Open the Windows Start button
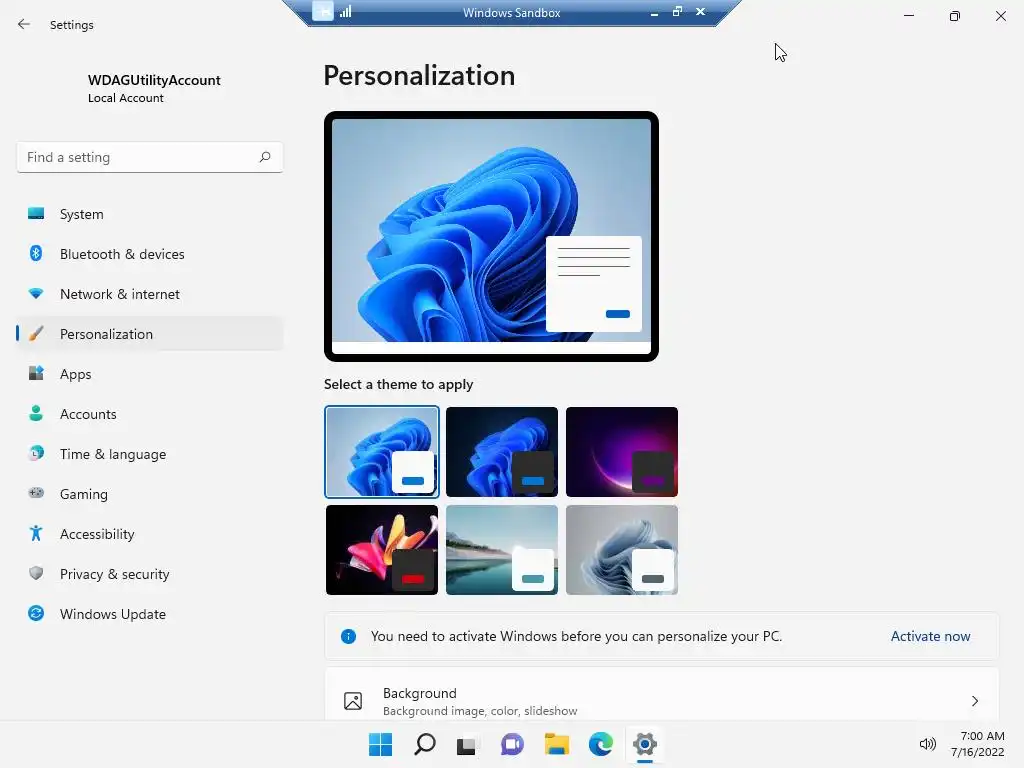 click(x=380, y=744)
